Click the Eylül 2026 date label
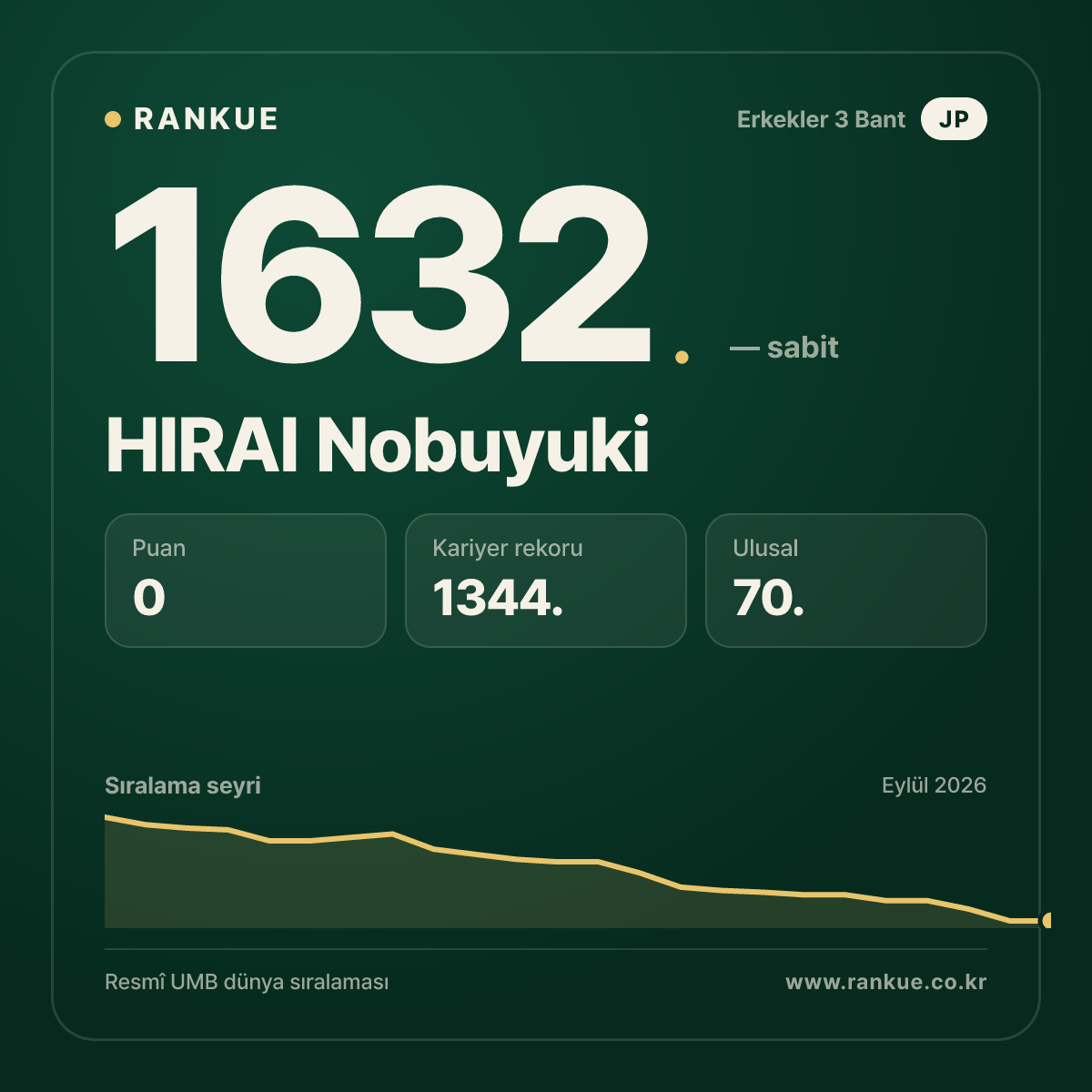1092x1092 pixels. [x=934, y=785]
